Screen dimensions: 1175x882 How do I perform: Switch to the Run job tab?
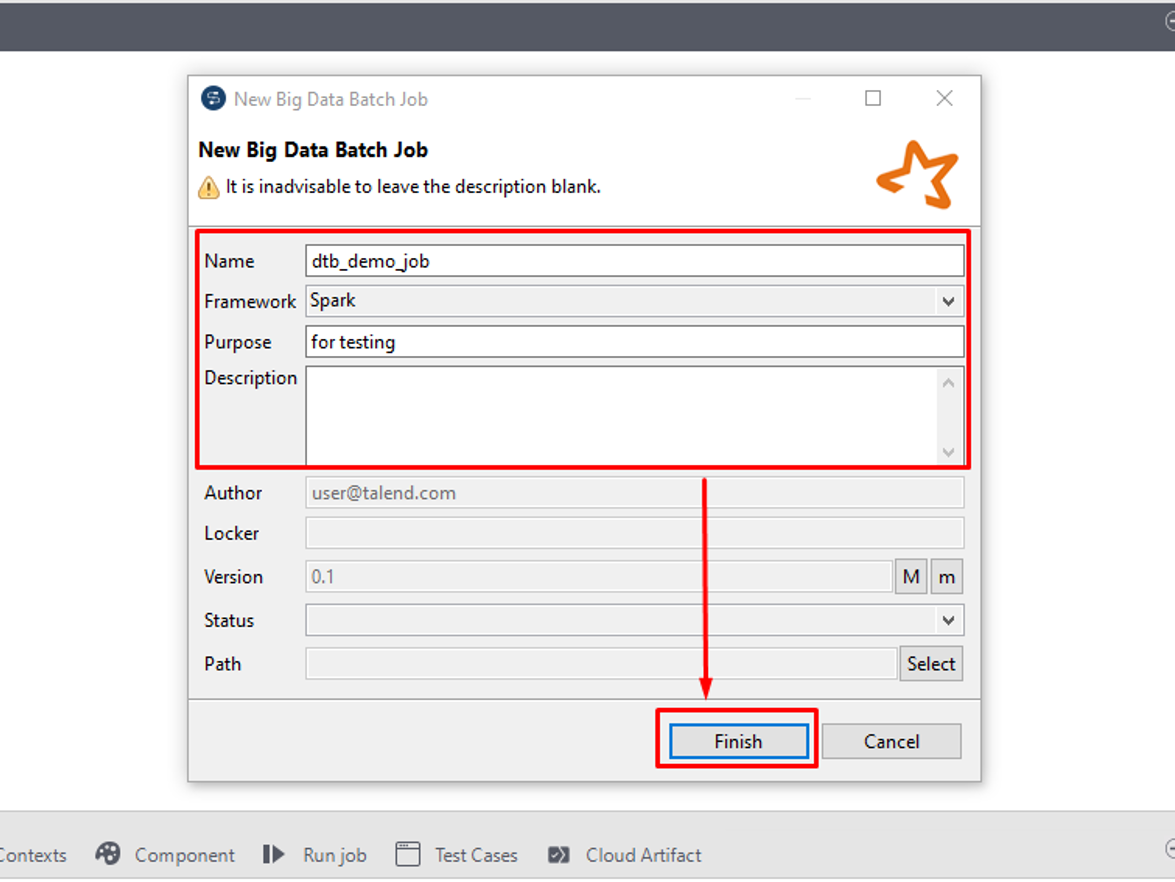click(x=315, y=854)
